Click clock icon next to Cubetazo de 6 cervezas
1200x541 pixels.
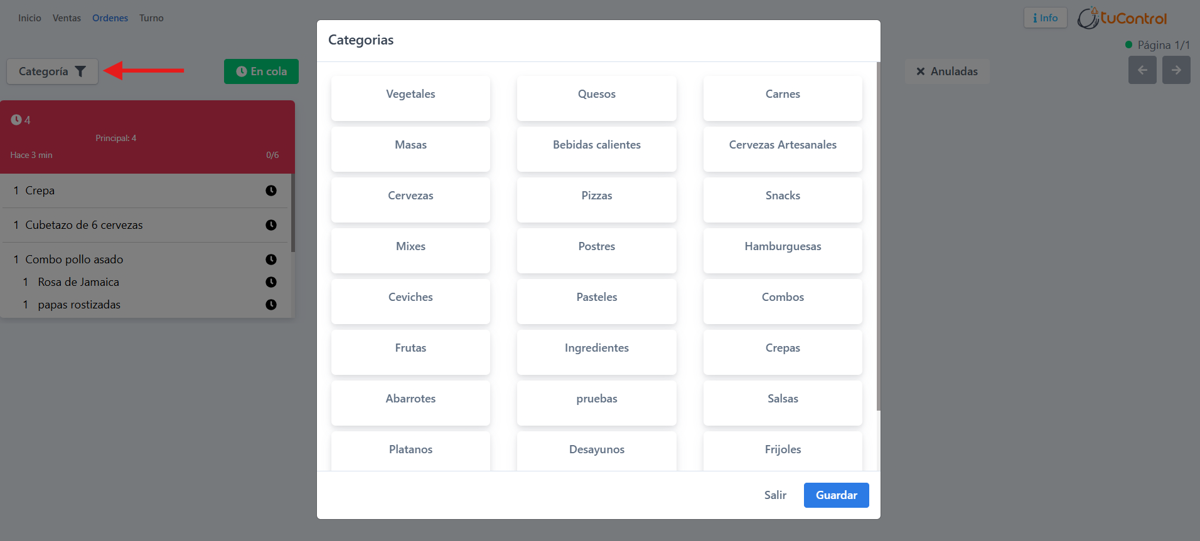tap(271, 225)
